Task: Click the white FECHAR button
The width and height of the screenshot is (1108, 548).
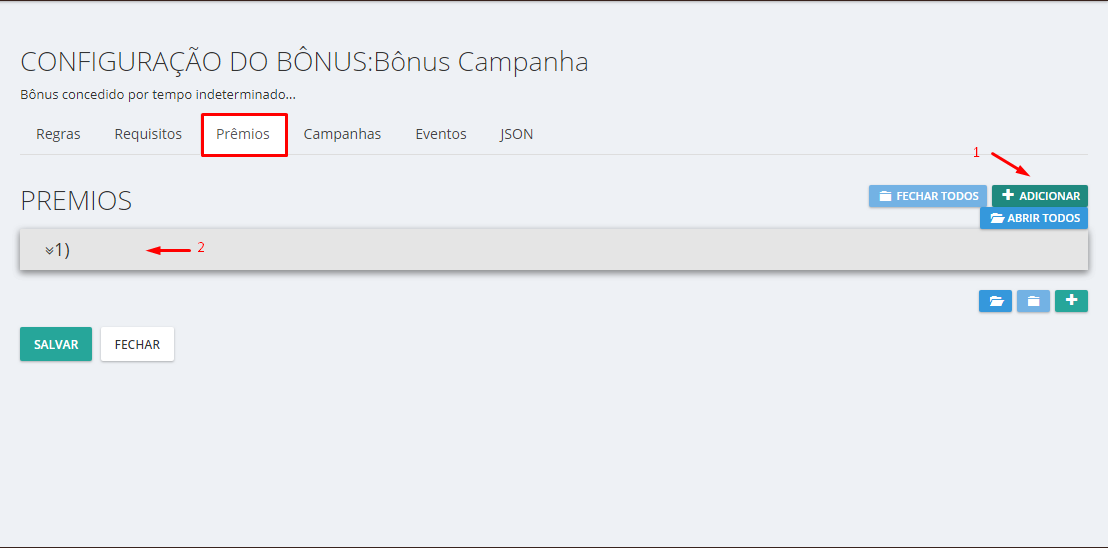Action: [x=137, y=344]
